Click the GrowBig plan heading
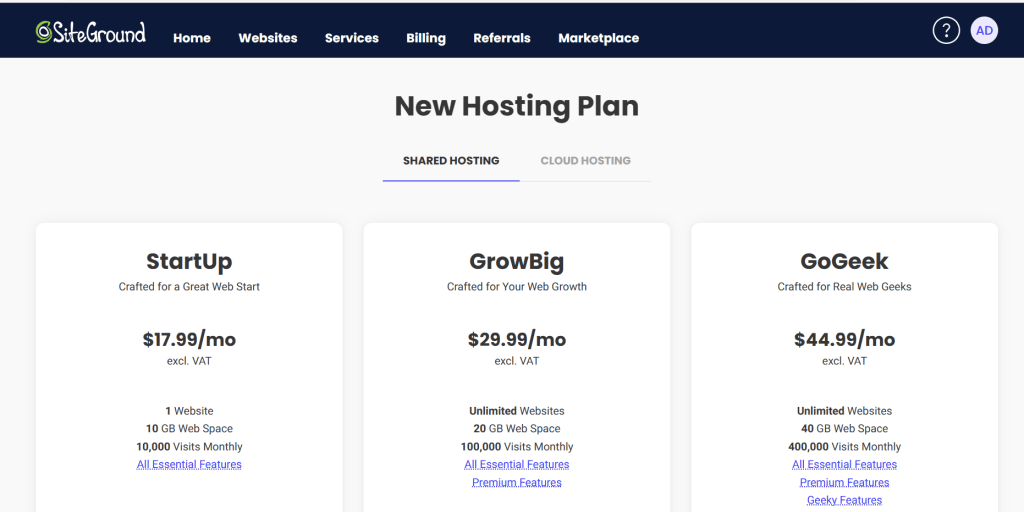 click(517, 261)
